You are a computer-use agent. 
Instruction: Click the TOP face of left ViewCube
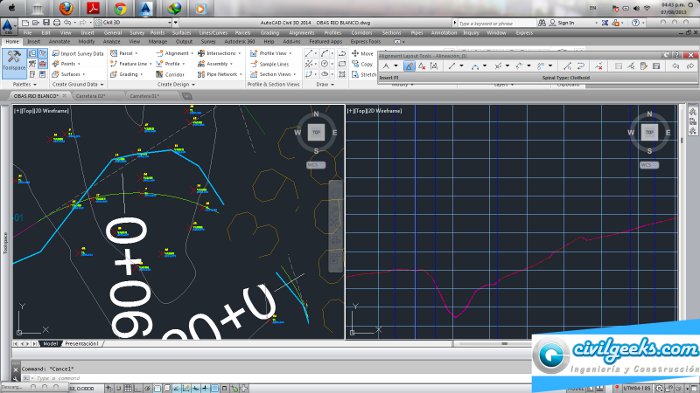coord(316,133)
